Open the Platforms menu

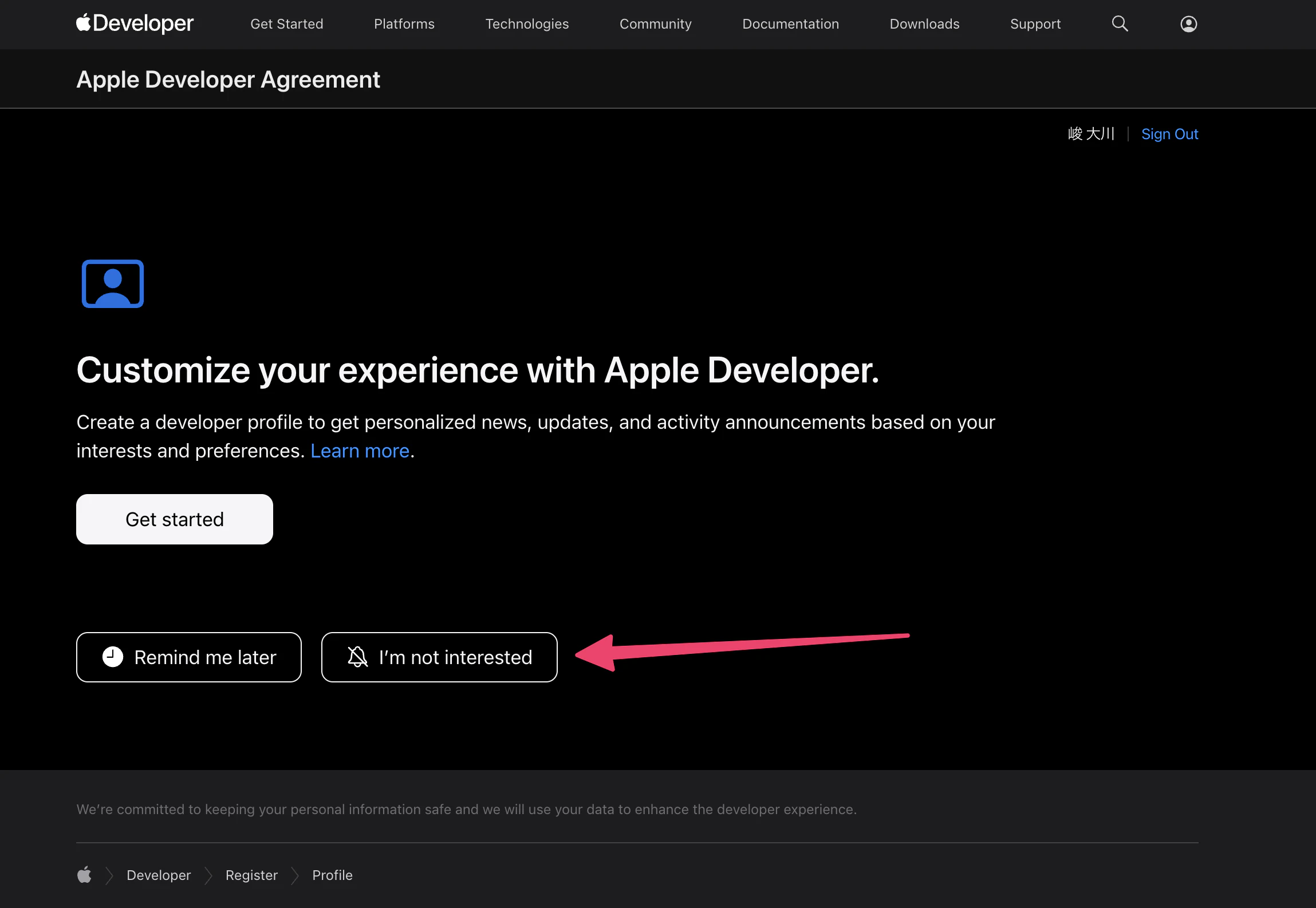[x=404, y=23]
